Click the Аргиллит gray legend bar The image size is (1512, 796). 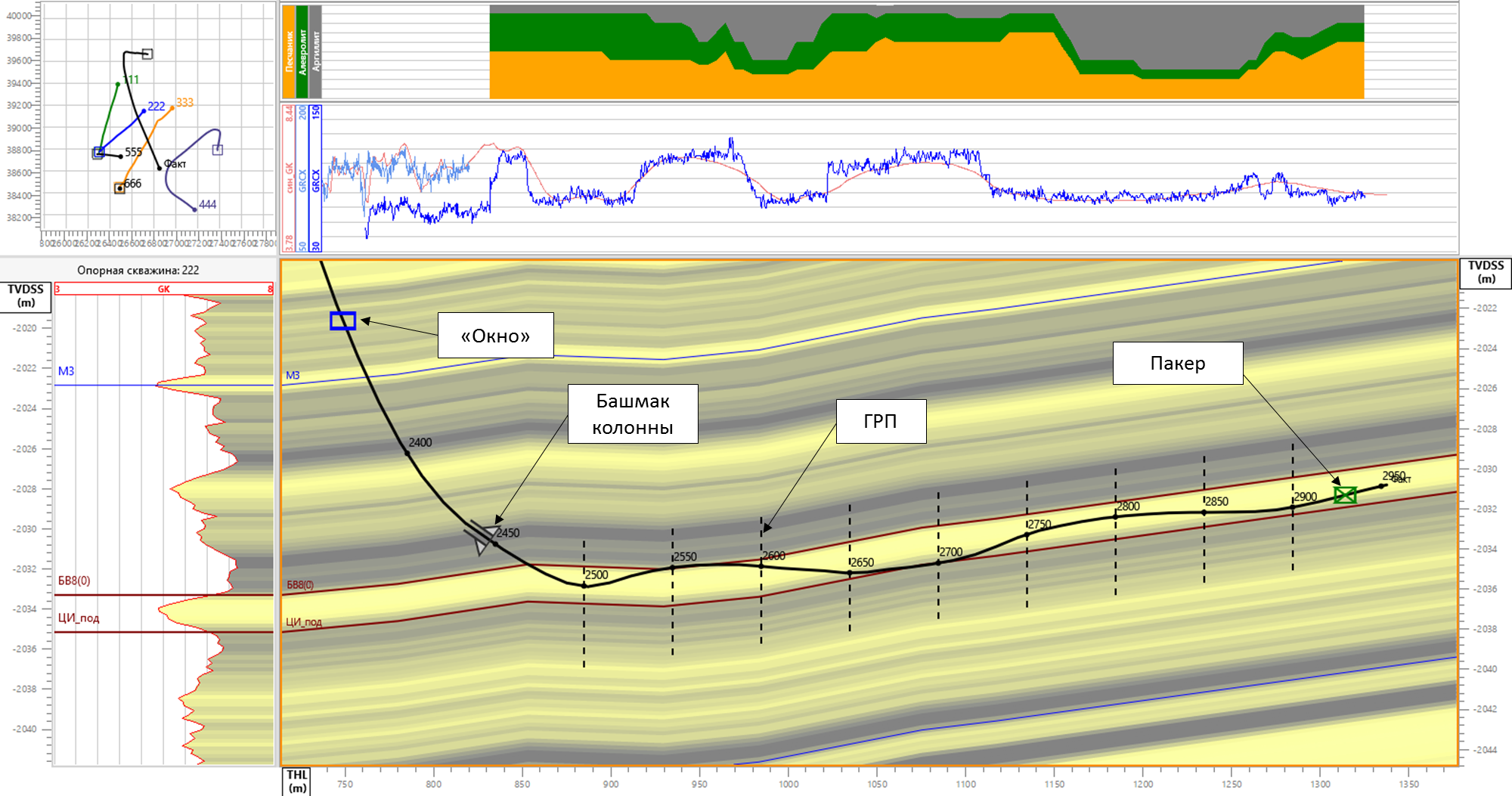tap(315, 51)
